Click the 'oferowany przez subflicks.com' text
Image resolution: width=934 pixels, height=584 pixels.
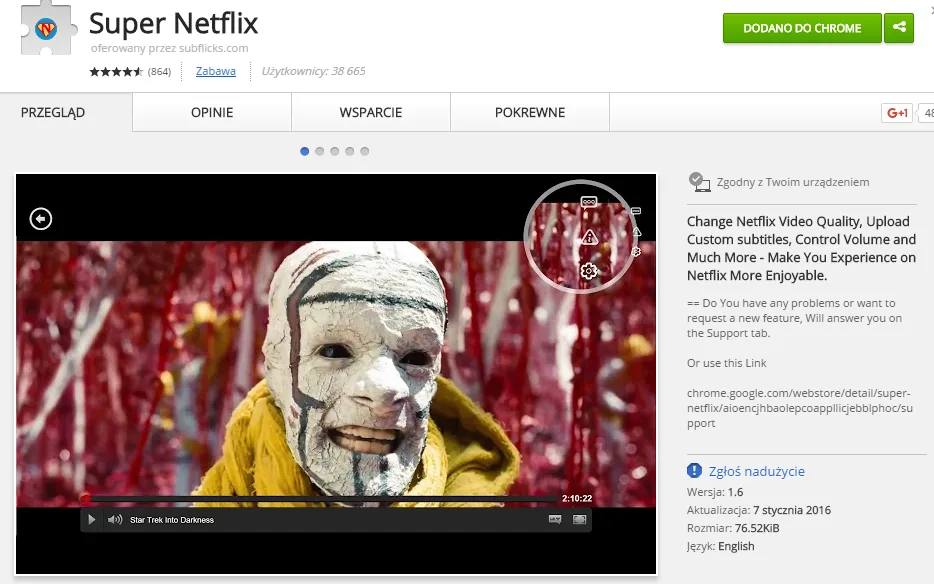pyautogui.click(x=169, y=48)
